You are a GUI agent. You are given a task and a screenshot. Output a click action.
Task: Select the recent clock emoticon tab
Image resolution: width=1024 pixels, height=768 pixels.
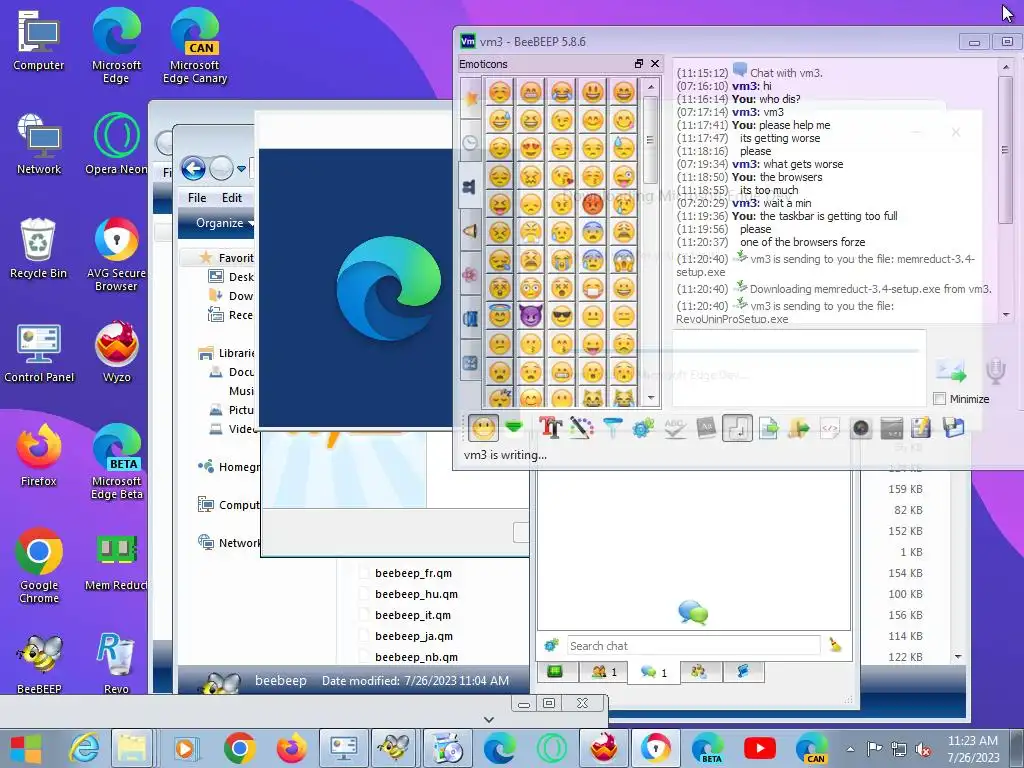pos(470,142)
